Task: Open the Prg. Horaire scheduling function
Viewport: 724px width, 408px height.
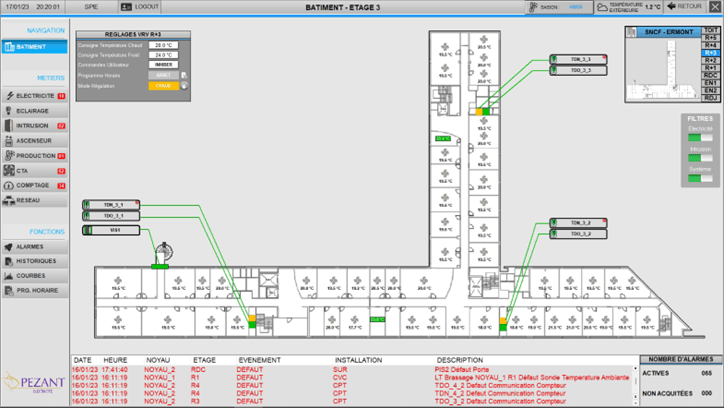Action: tap(34, 291)
